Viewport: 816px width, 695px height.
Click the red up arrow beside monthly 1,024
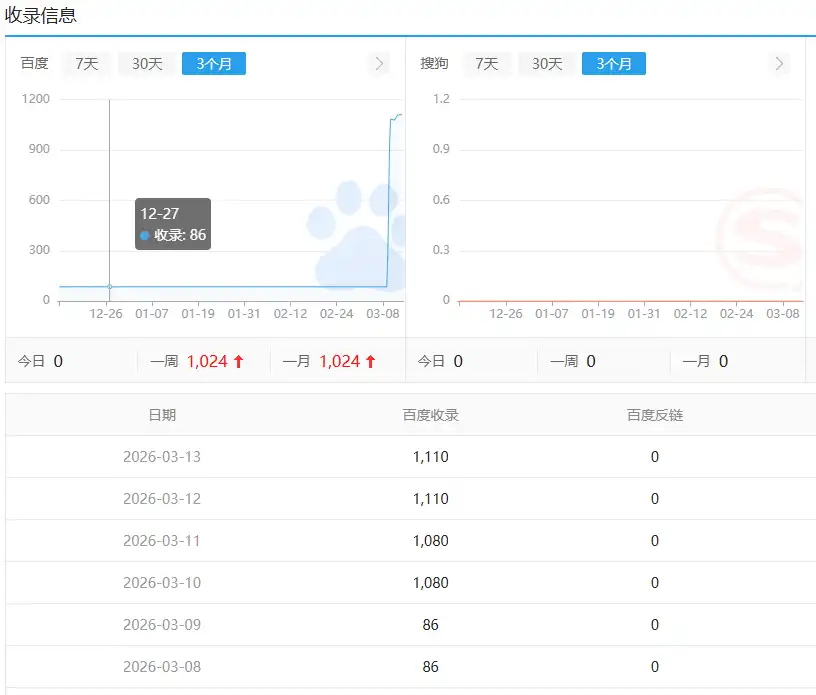click(371, 361)
